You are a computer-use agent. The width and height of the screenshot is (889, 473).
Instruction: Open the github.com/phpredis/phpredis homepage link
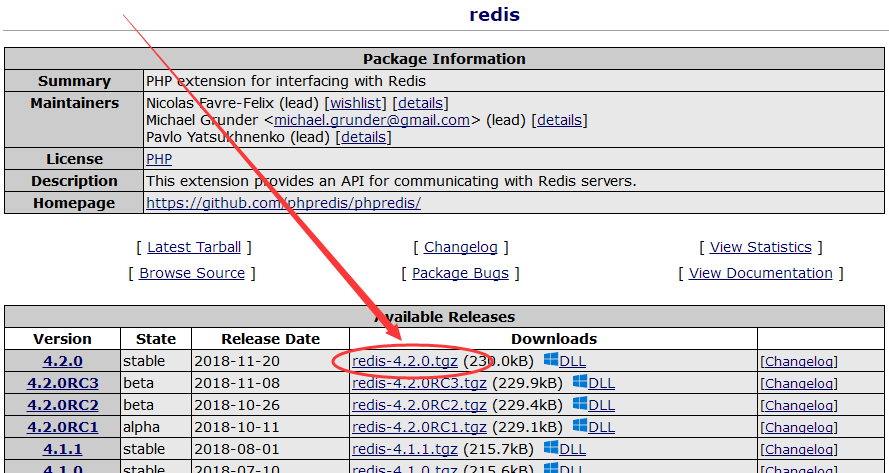pyautogui.click(x=283, y=203)
